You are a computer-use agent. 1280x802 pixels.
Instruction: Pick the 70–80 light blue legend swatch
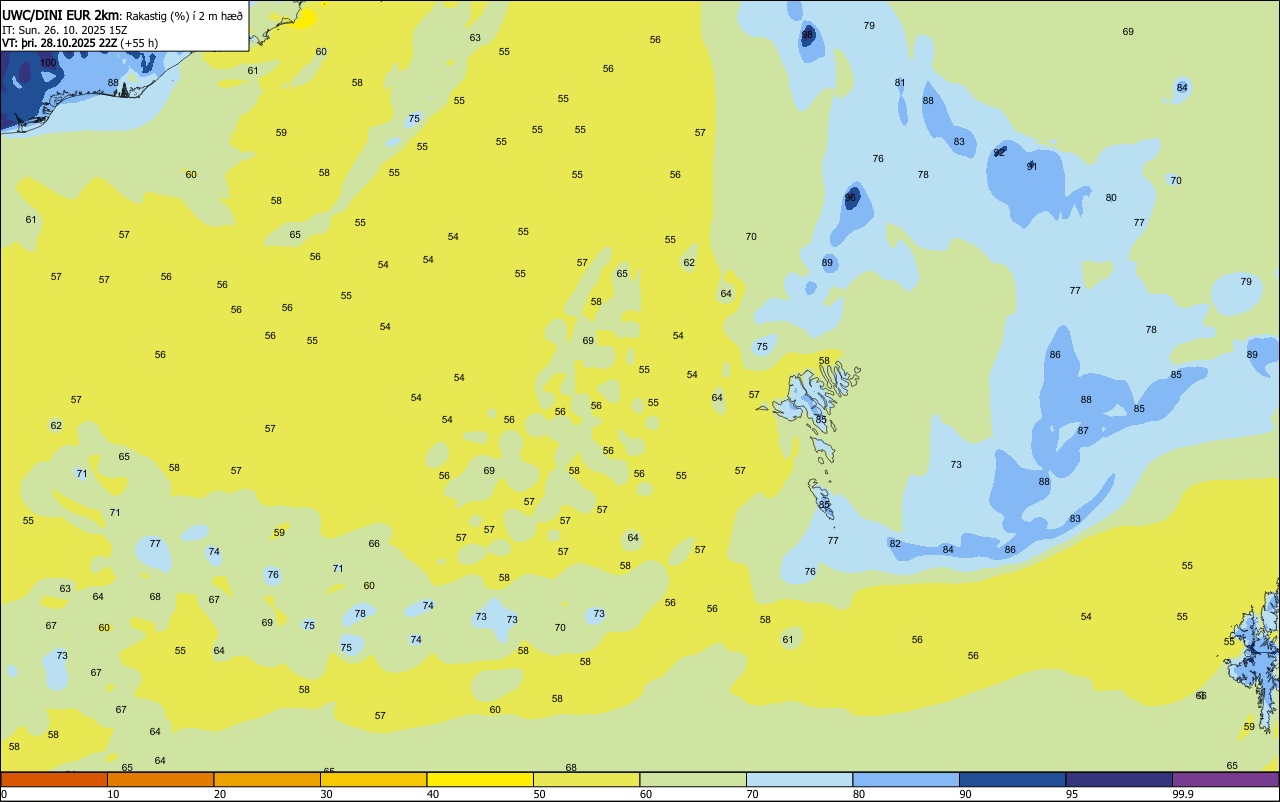(x=799, y=779)
